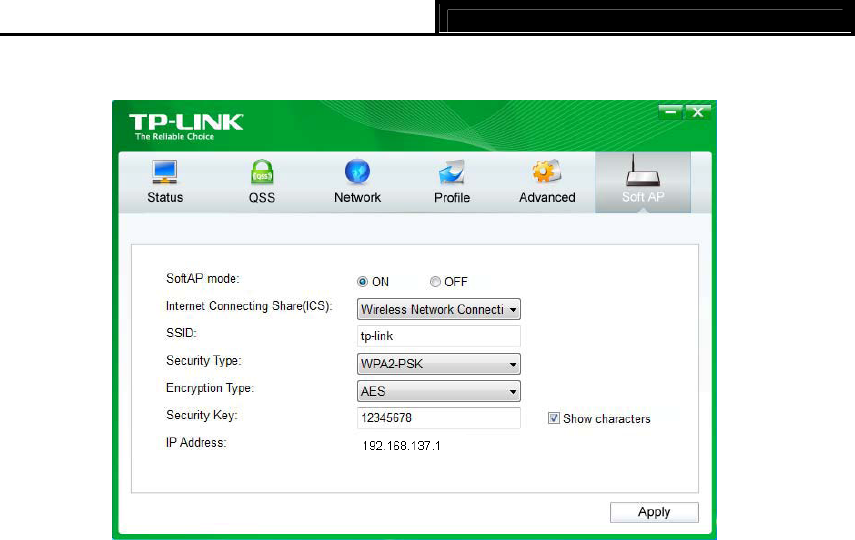Click the Security Key input field

pos(439,418)
